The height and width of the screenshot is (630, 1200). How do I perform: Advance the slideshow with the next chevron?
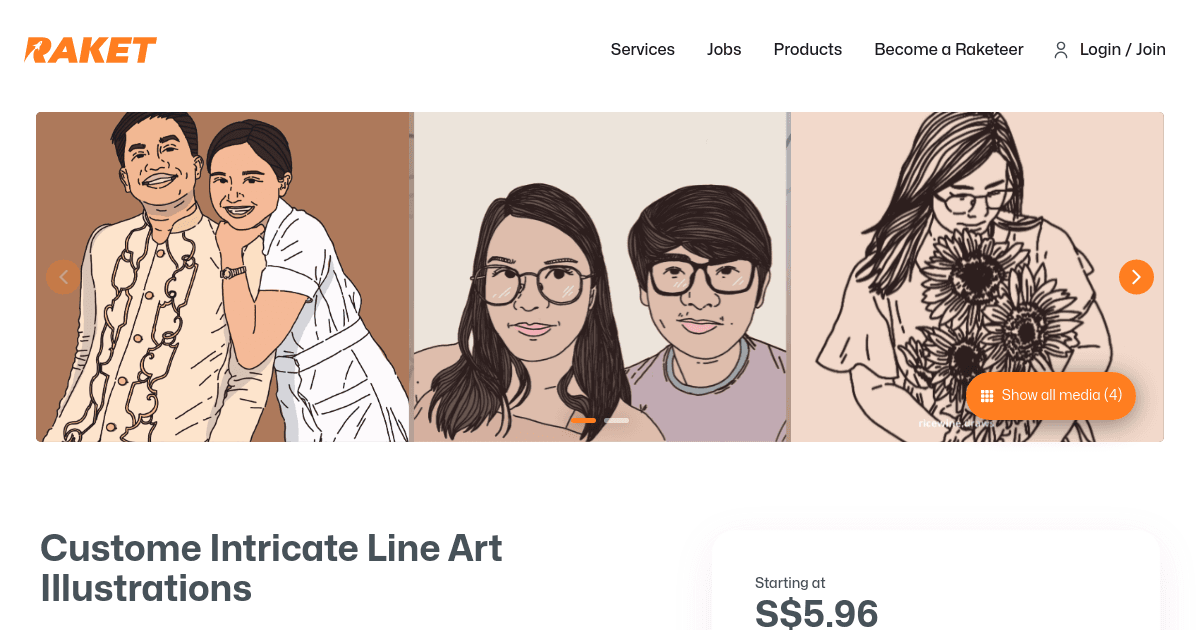pos(1136,277)
